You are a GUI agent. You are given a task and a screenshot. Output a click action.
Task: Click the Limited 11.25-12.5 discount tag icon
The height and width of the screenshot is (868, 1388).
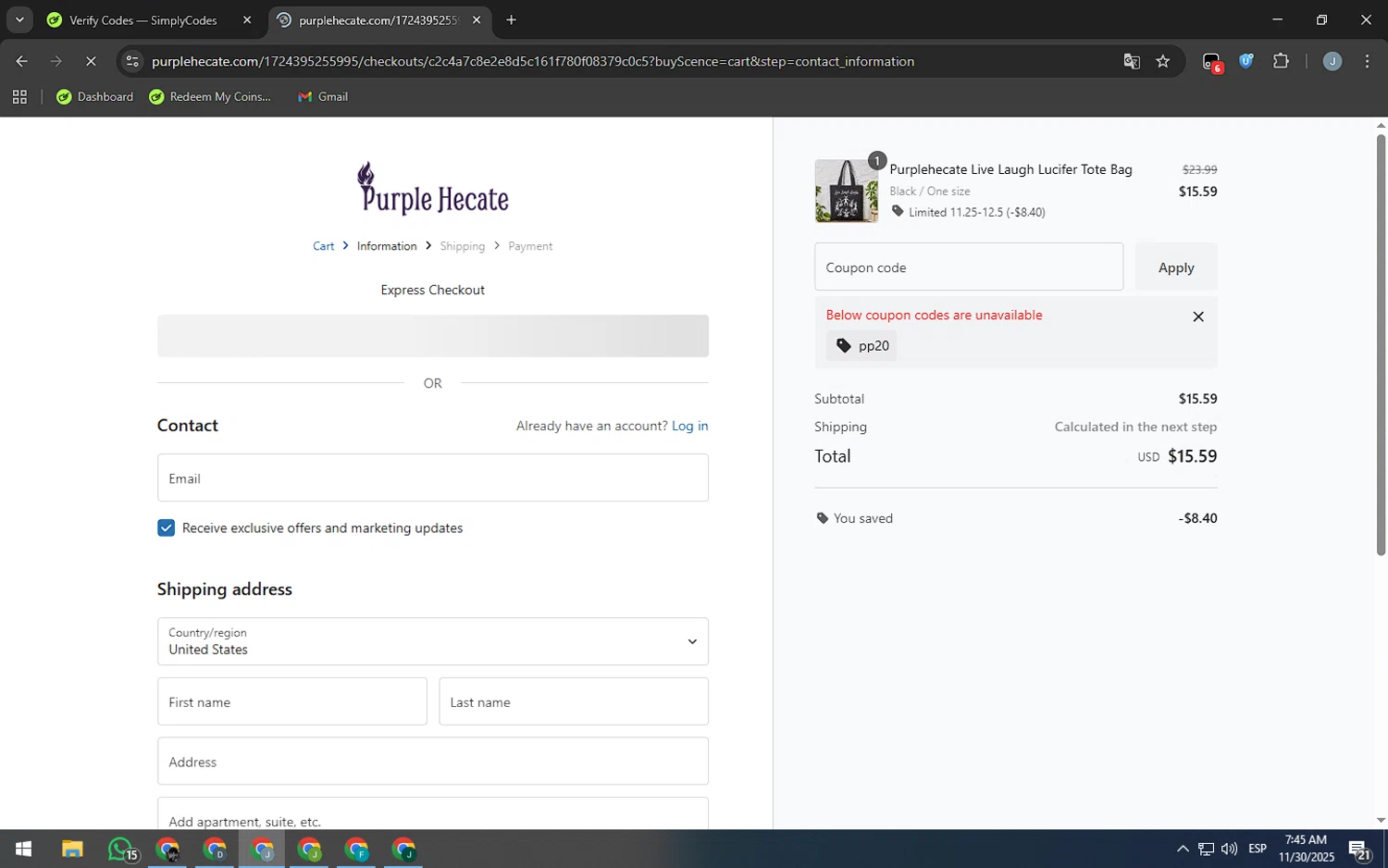(x=897, y=211)
